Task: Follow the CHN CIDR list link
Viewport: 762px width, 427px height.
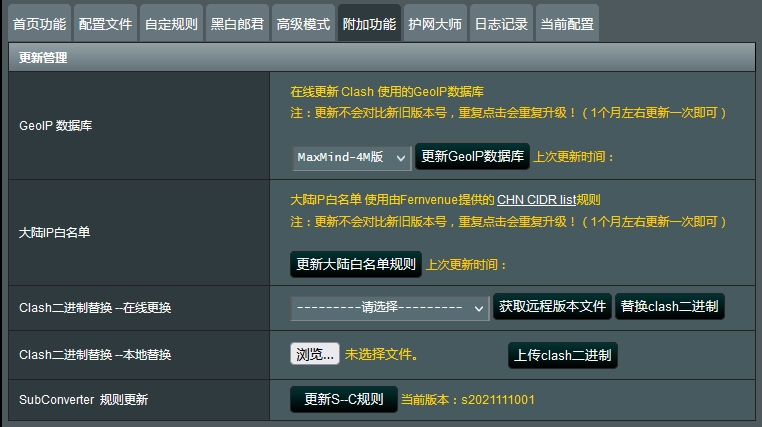Action: [549, 200]
